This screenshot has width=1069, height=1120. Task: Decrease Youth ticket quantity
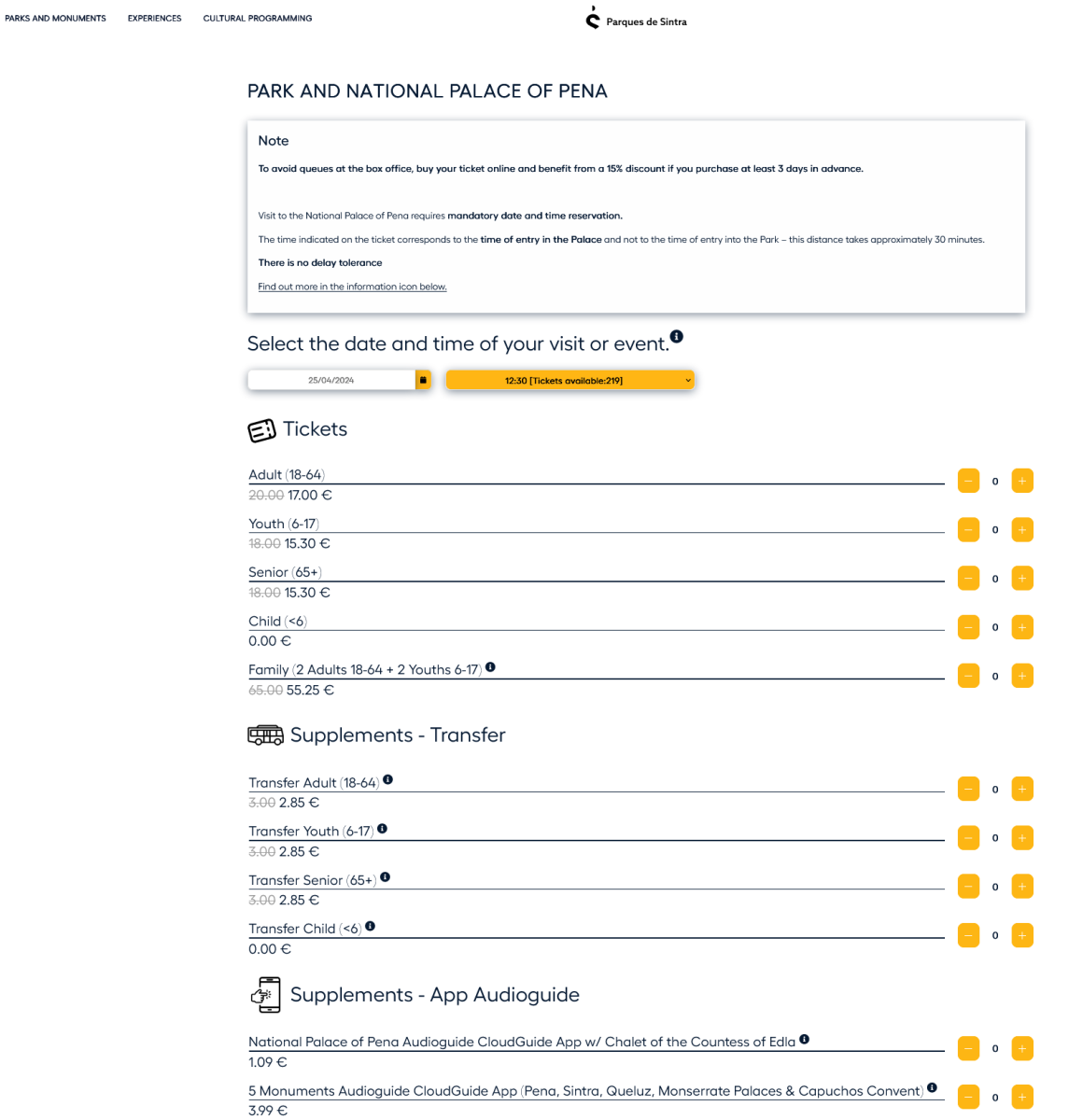point(969,530)
